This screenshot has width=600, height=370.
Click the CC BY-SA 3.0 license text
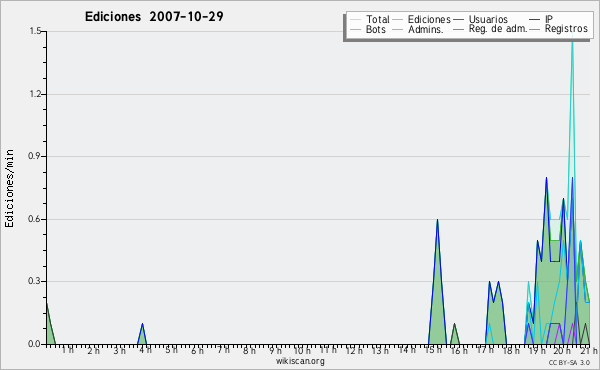pyautogui.click(x=569, y=362)
